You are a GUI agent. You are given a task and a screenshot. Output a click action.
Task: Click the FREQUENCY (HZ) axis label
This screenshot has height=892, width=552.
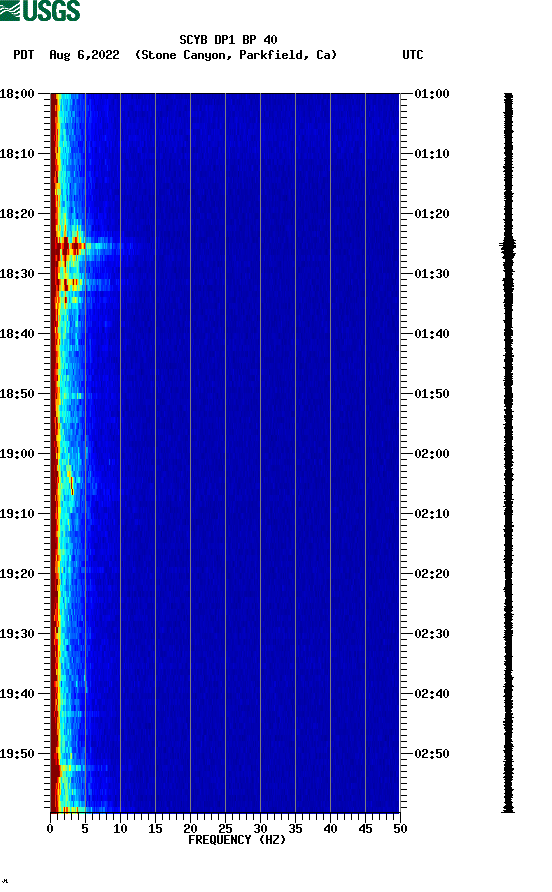point(237,840)
